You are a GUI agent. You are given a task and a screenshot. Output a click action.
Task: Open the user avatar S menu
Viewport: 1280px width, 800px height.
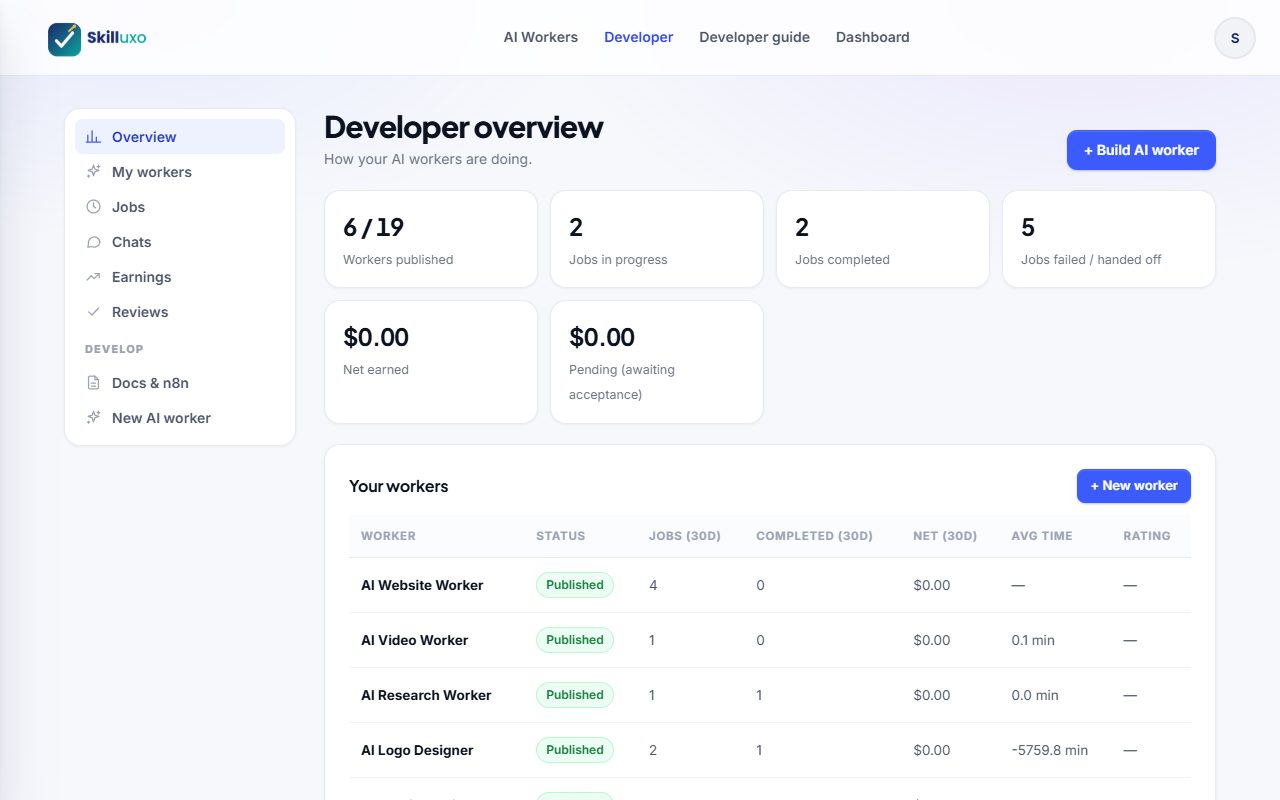(1235, 38)
